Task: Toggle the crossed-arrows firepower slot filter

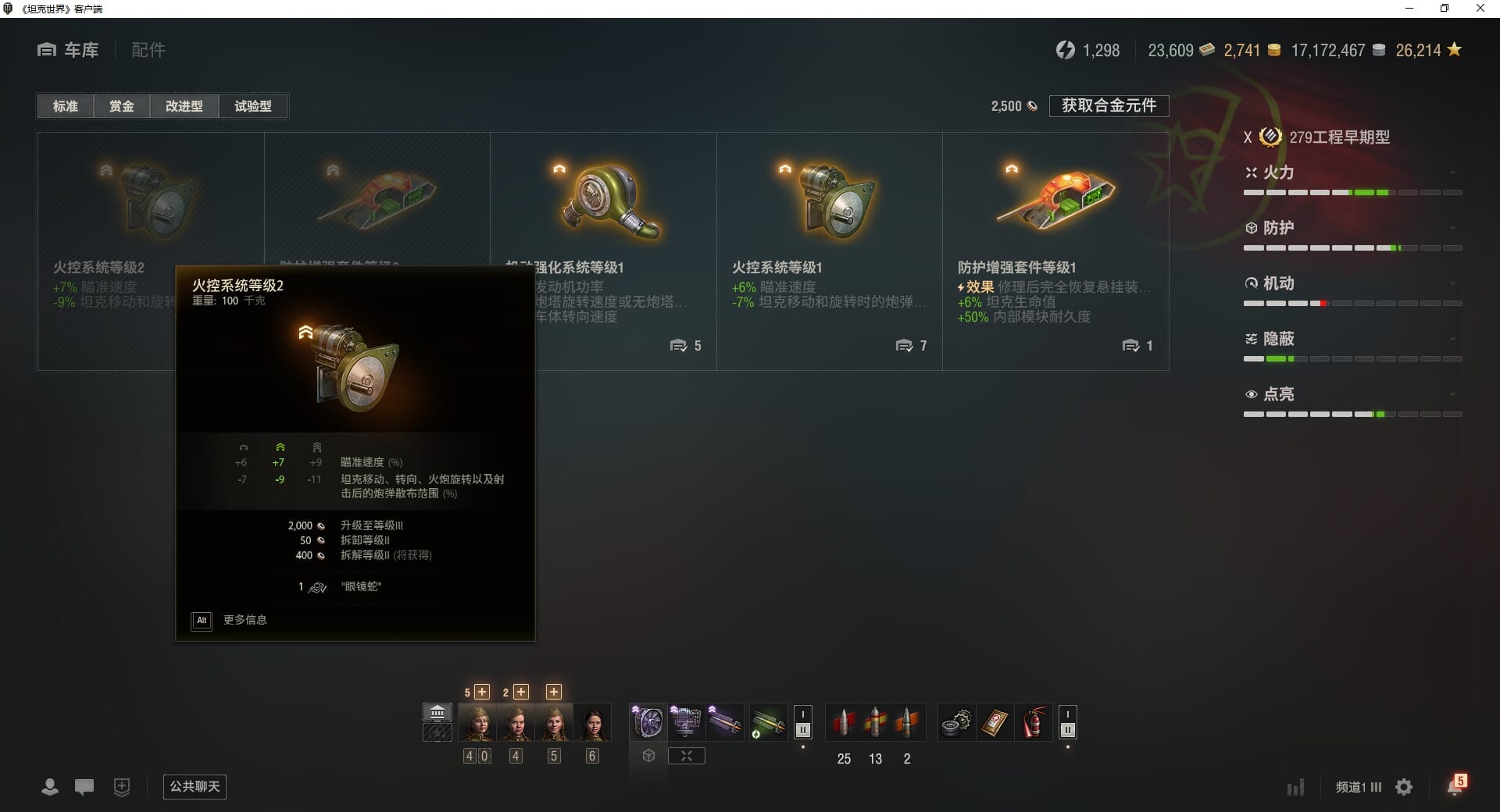Action: pyautogui.click(x=687, y=756)
